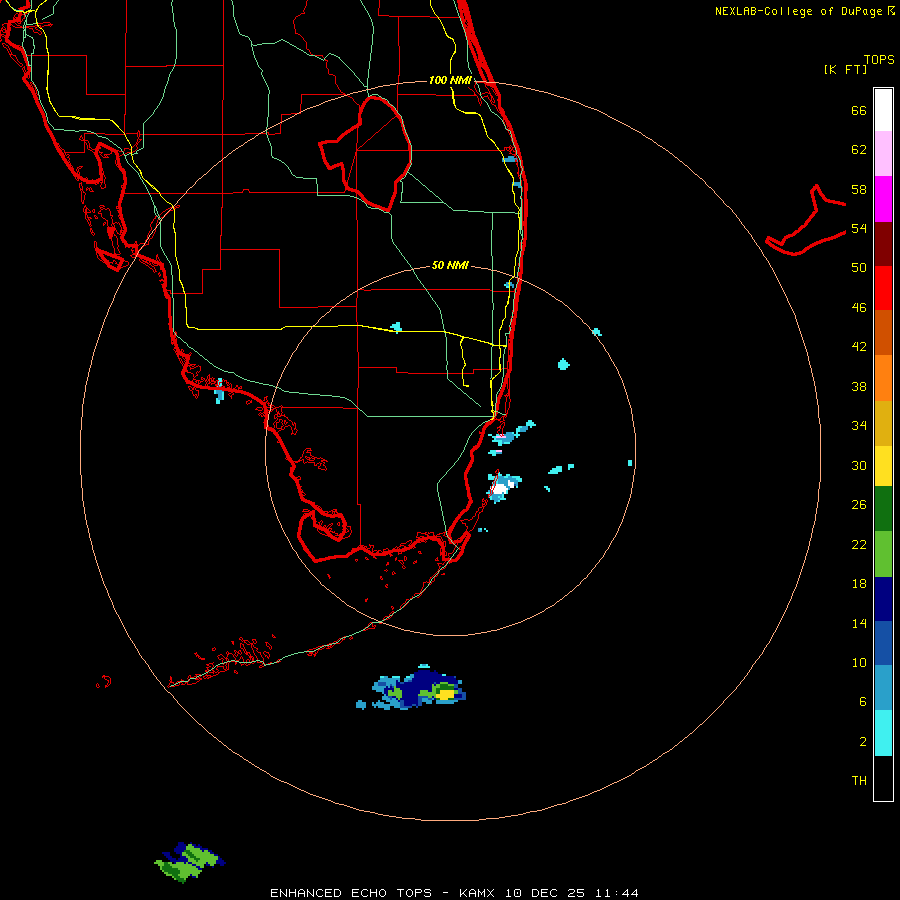900x900 pixels.
Task: Click the black TH threshold swatch
Action: (883, 778)
